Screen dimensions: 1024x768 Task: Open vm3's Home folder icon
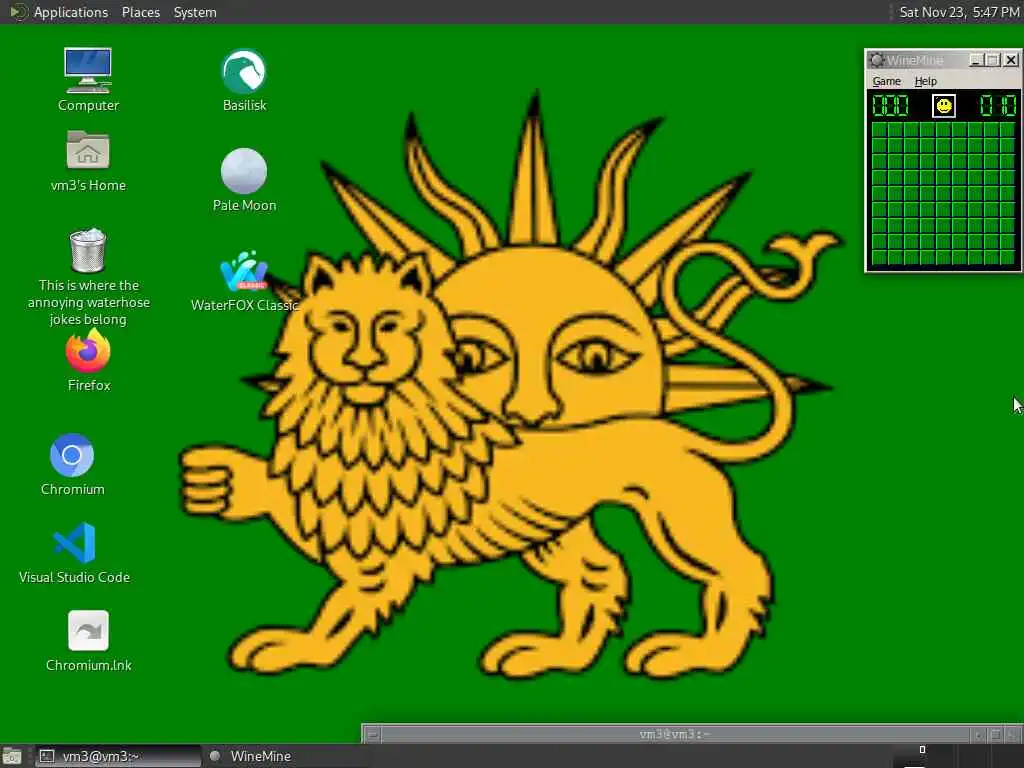point(88,150)
